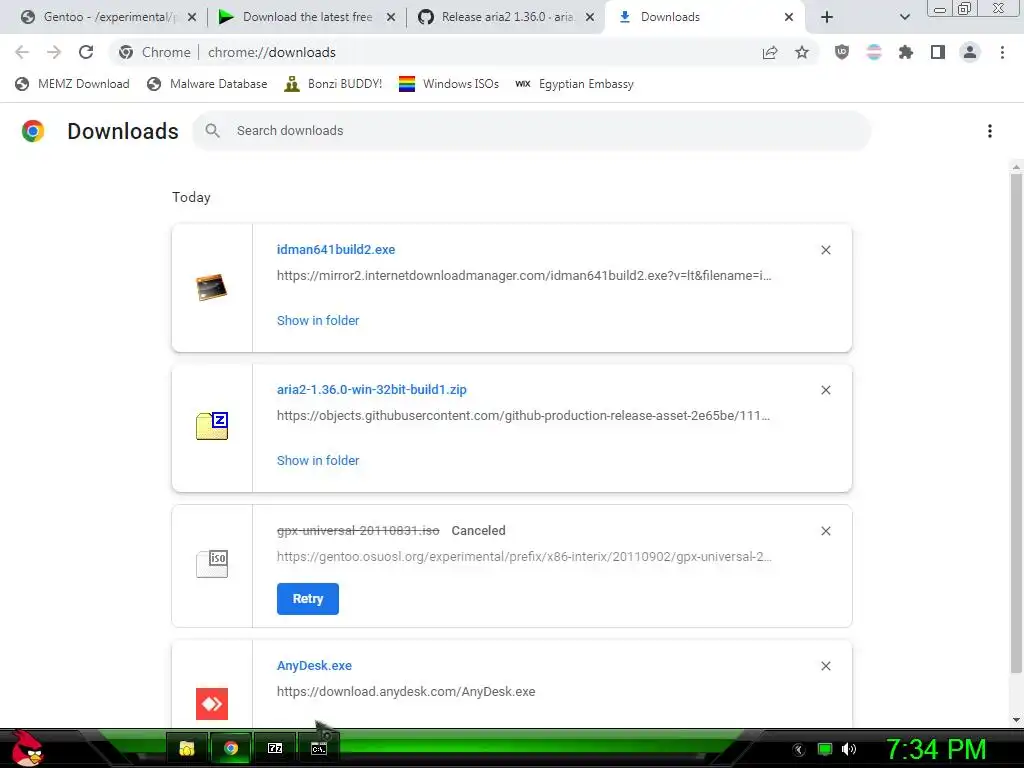
Task: Click the search magnifier in Search downloads
Action: [212, 131]
